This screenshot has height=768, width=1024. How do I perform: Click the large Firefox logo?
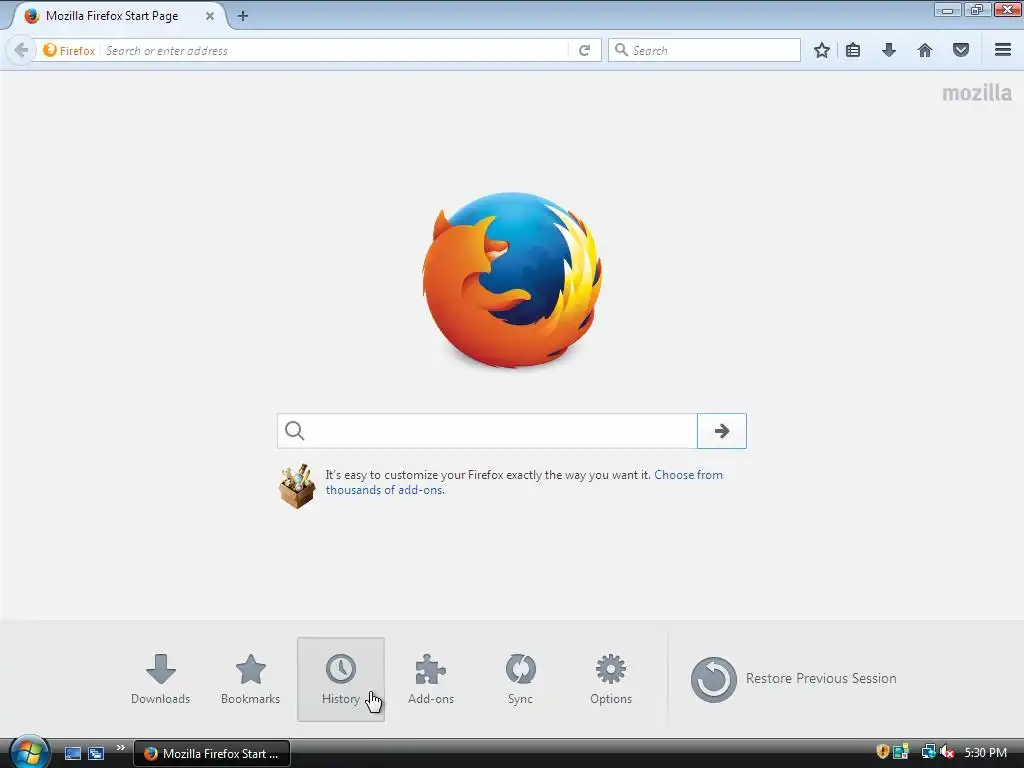(x=512, y=280)
